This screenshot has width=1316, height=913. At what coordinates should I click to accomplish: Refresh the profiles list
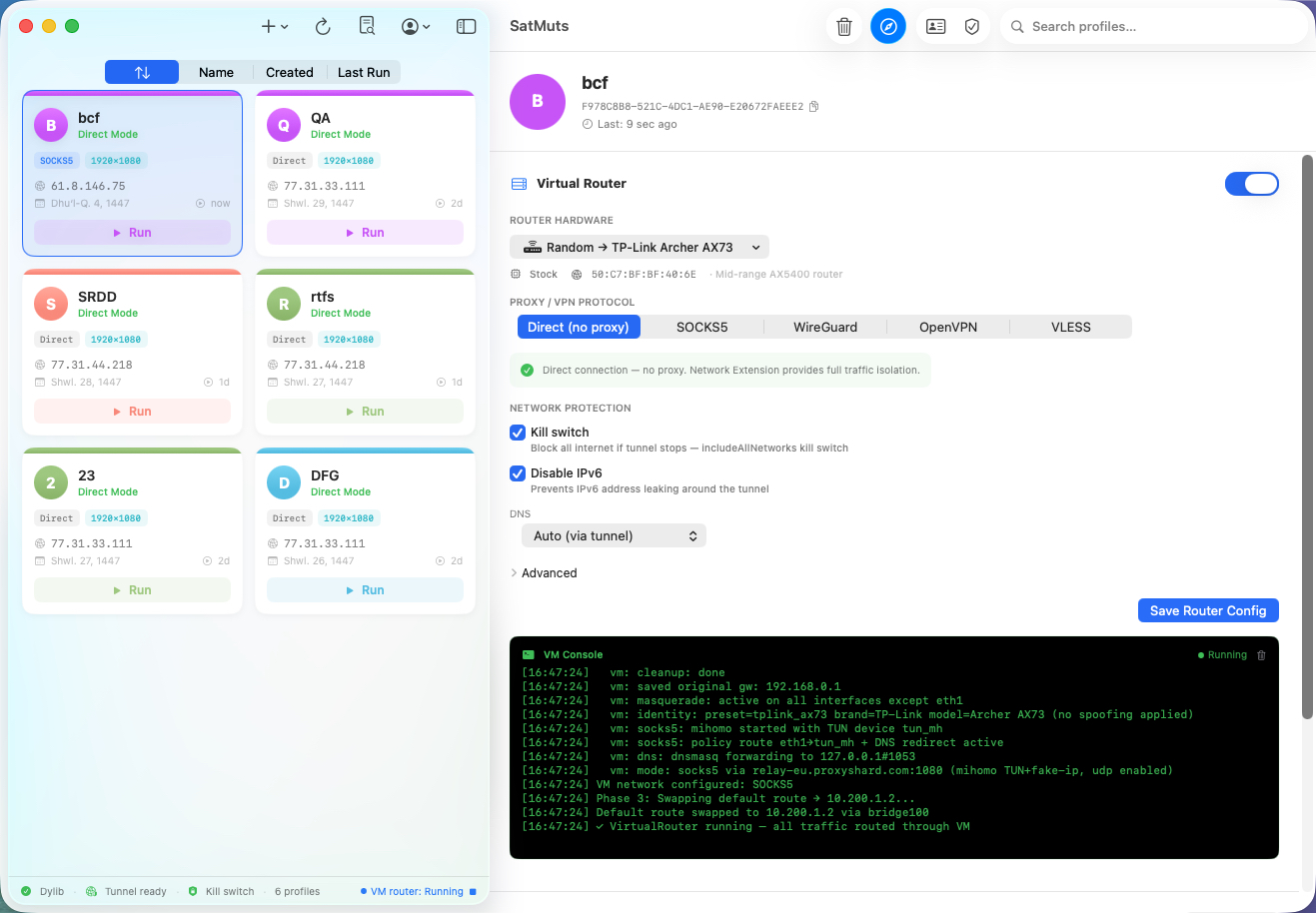pyautogui.click(x=322, y=26)
